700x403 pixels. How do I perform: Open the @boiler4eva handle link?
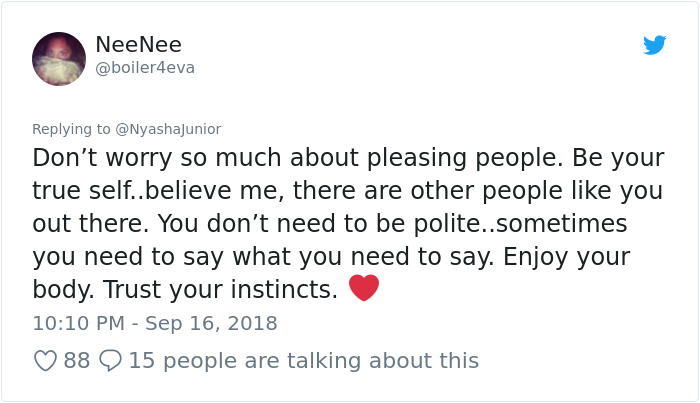point(144,68)
